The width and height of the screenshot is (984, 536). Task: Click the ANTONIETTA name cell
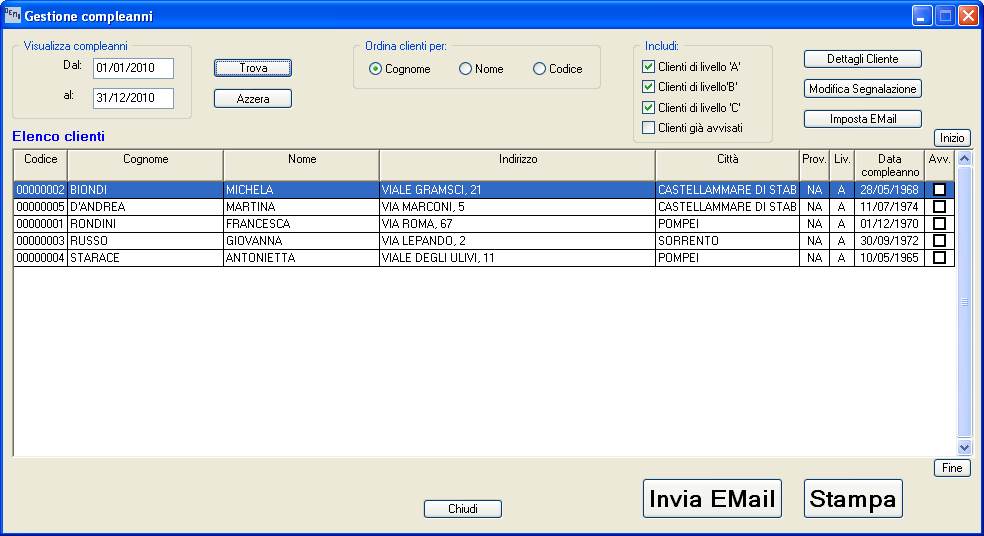(301, 257)
